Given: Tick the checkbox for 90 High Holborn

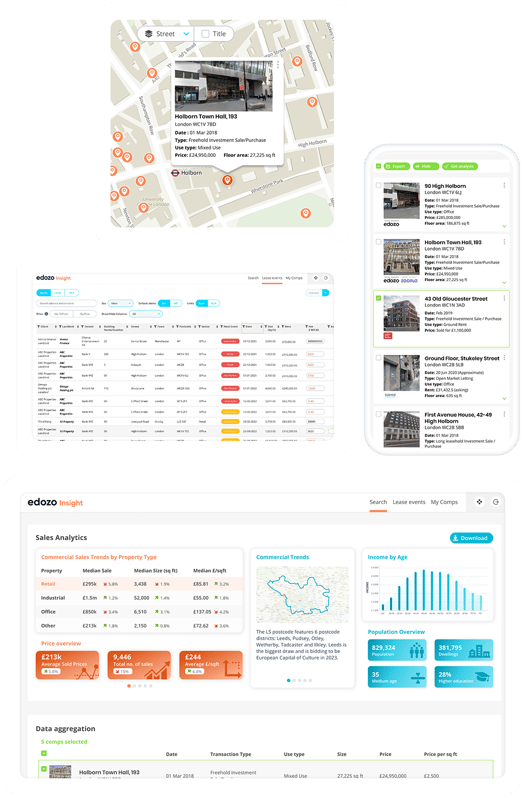Looking at the screenshot, I should [378, 186].
